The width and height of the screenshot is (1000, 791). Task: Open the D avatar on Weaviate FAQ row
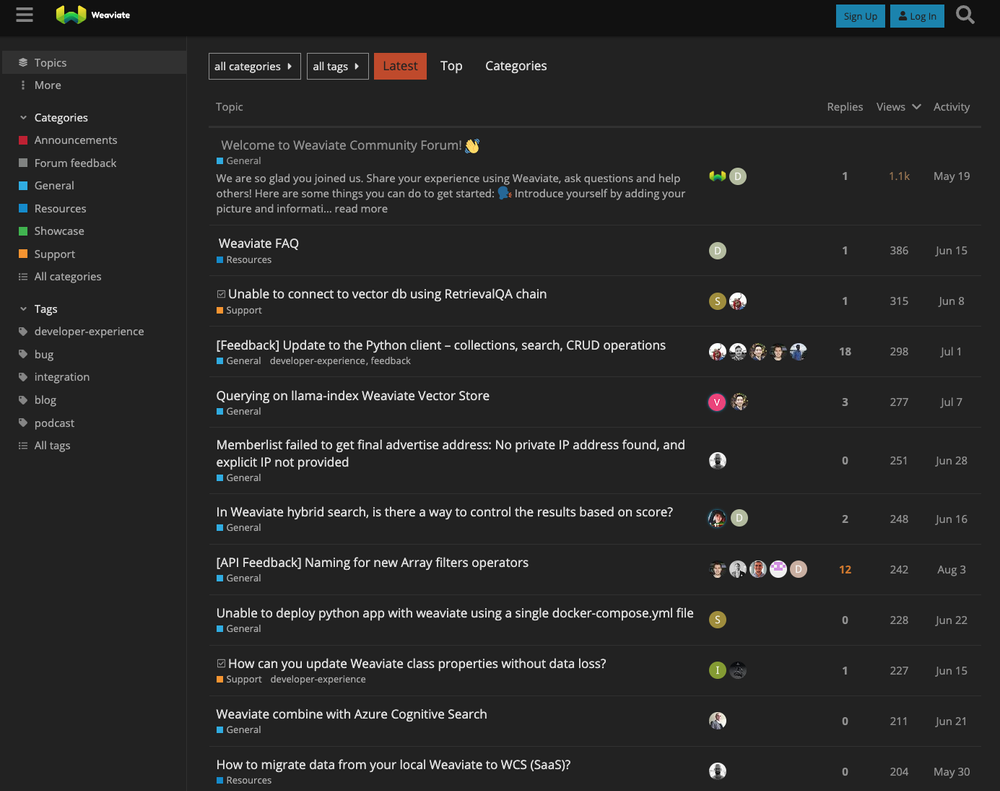coord(717,251)
